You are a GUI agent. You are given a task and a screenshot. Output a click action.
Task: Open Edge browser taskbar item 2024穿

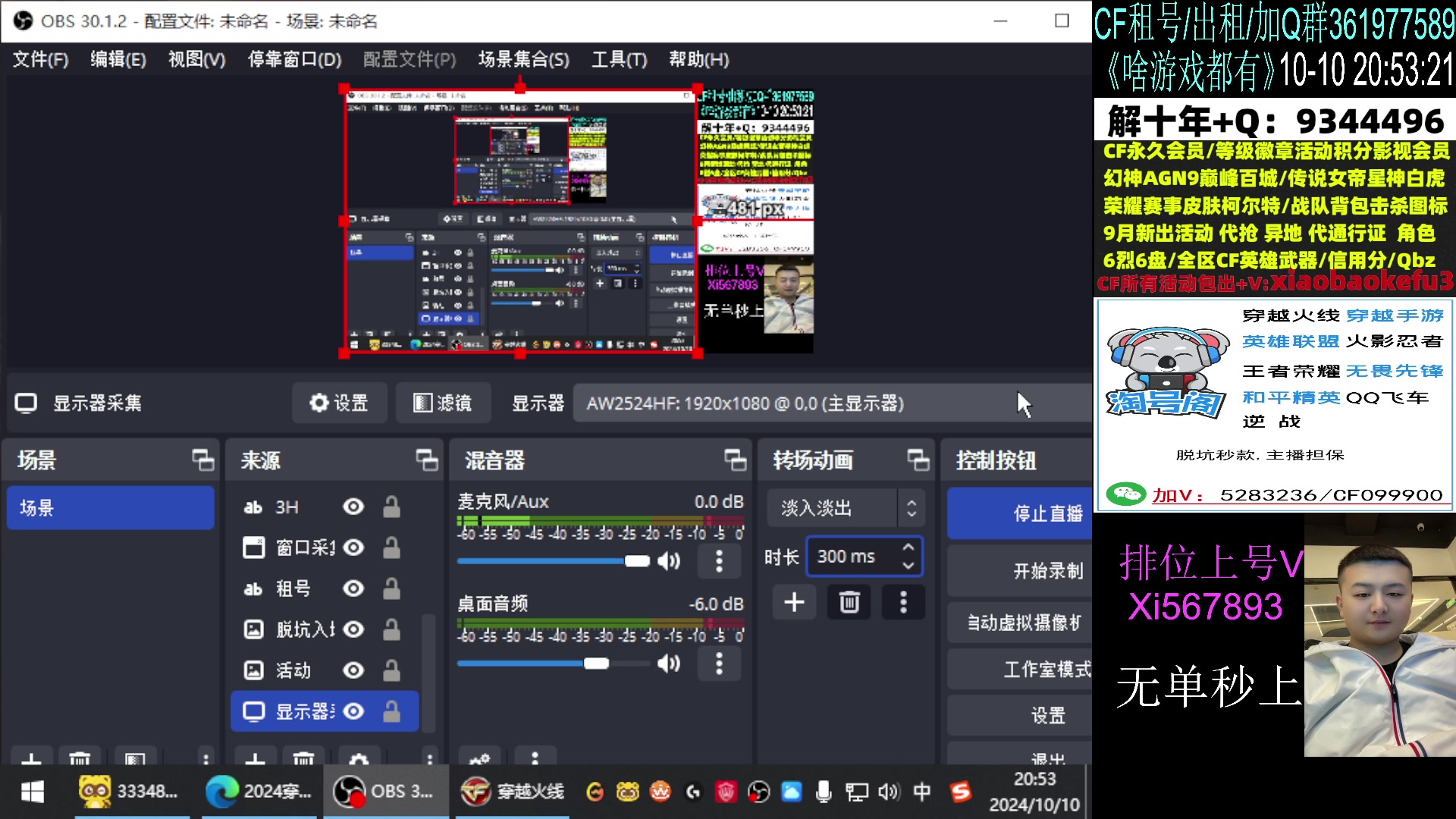click(x=259, y=792)
